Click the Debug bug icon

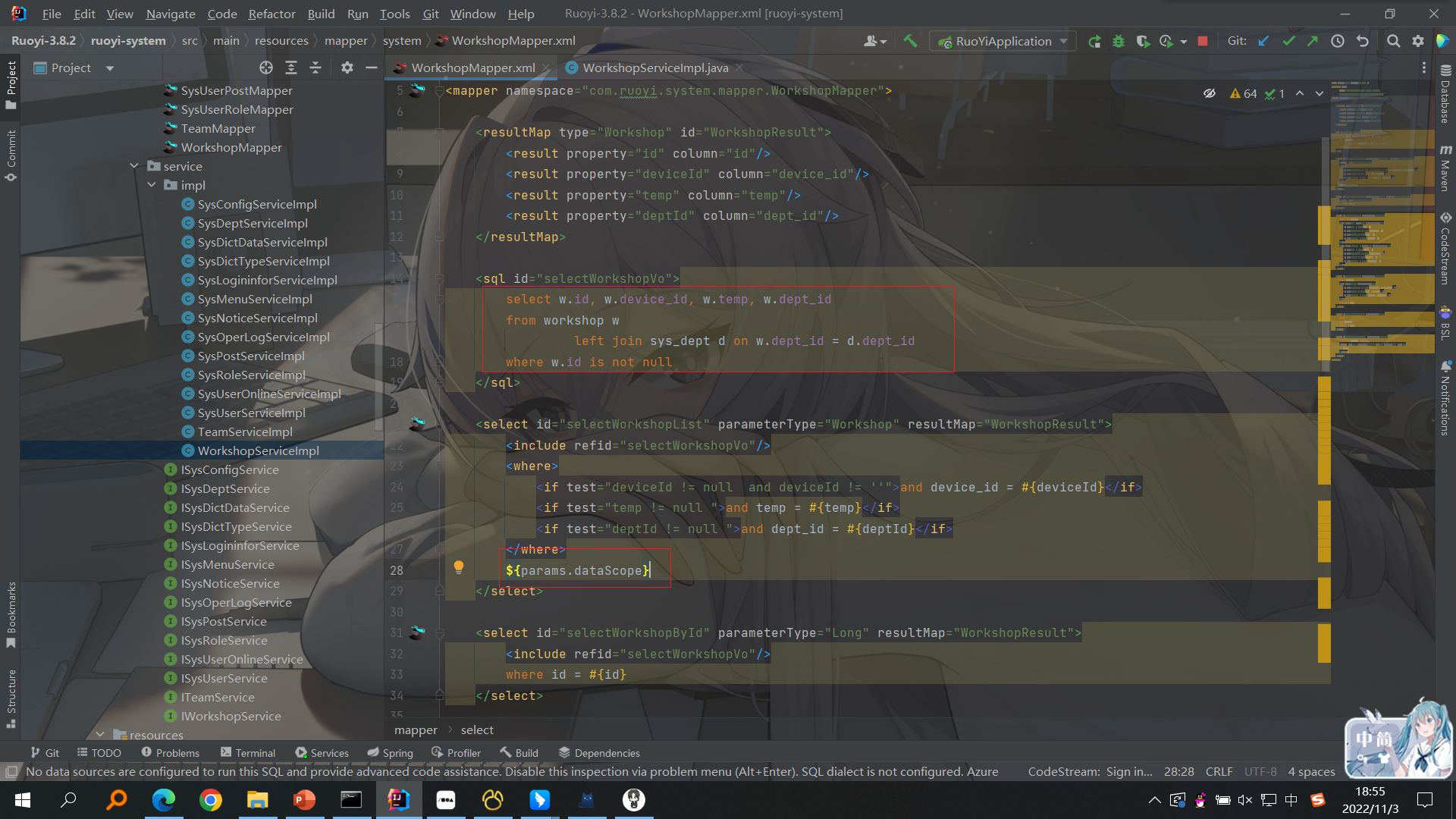(x=1119, y=41)
